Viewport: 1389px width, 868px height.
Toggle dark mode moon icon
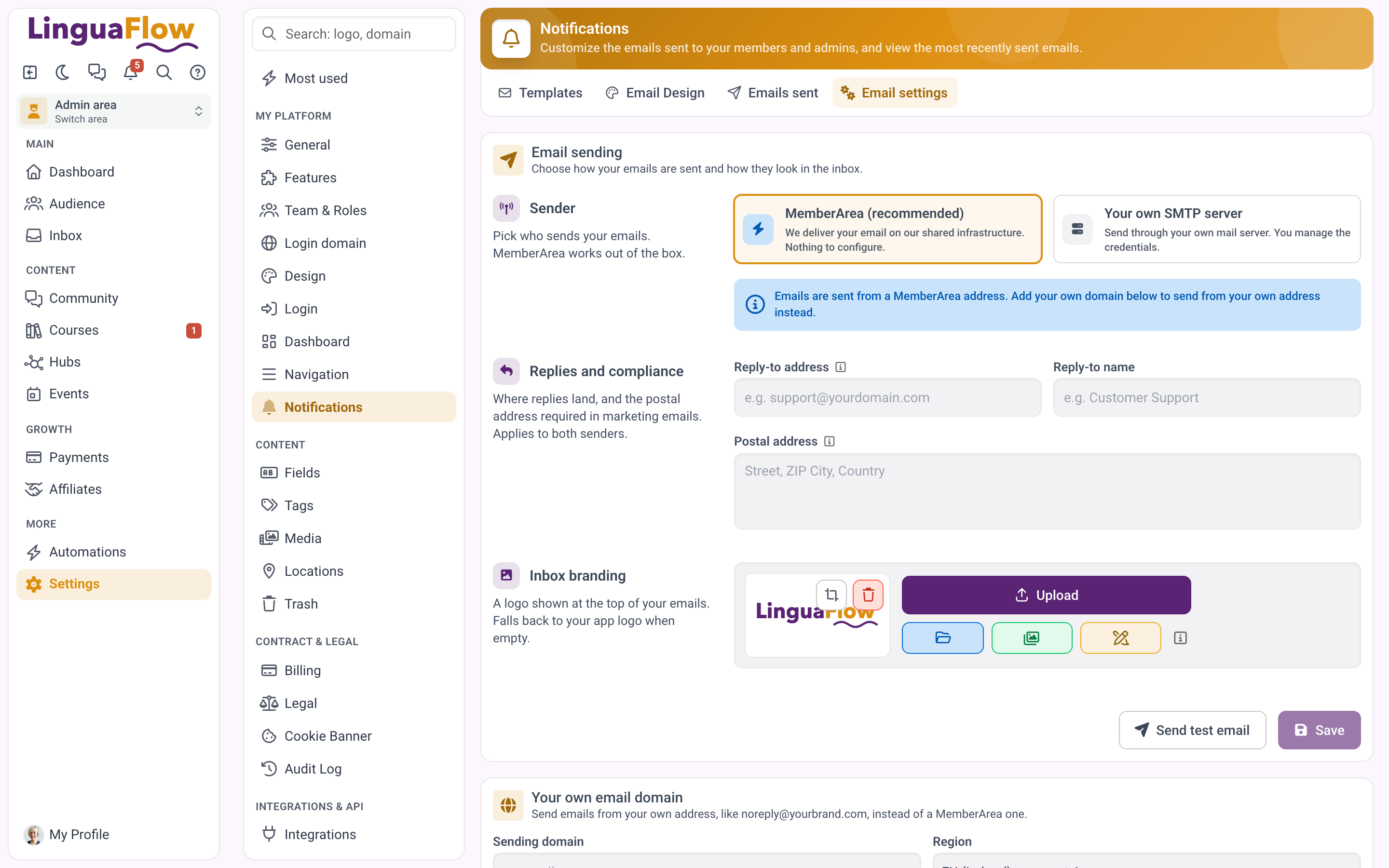pos(63,72)
